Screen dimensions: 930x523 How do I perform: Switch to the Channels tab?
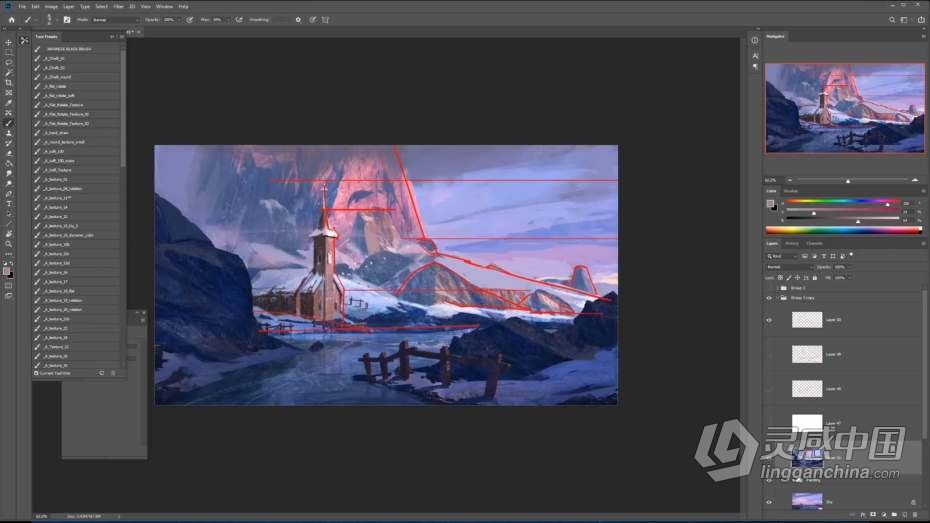point(814,244)
